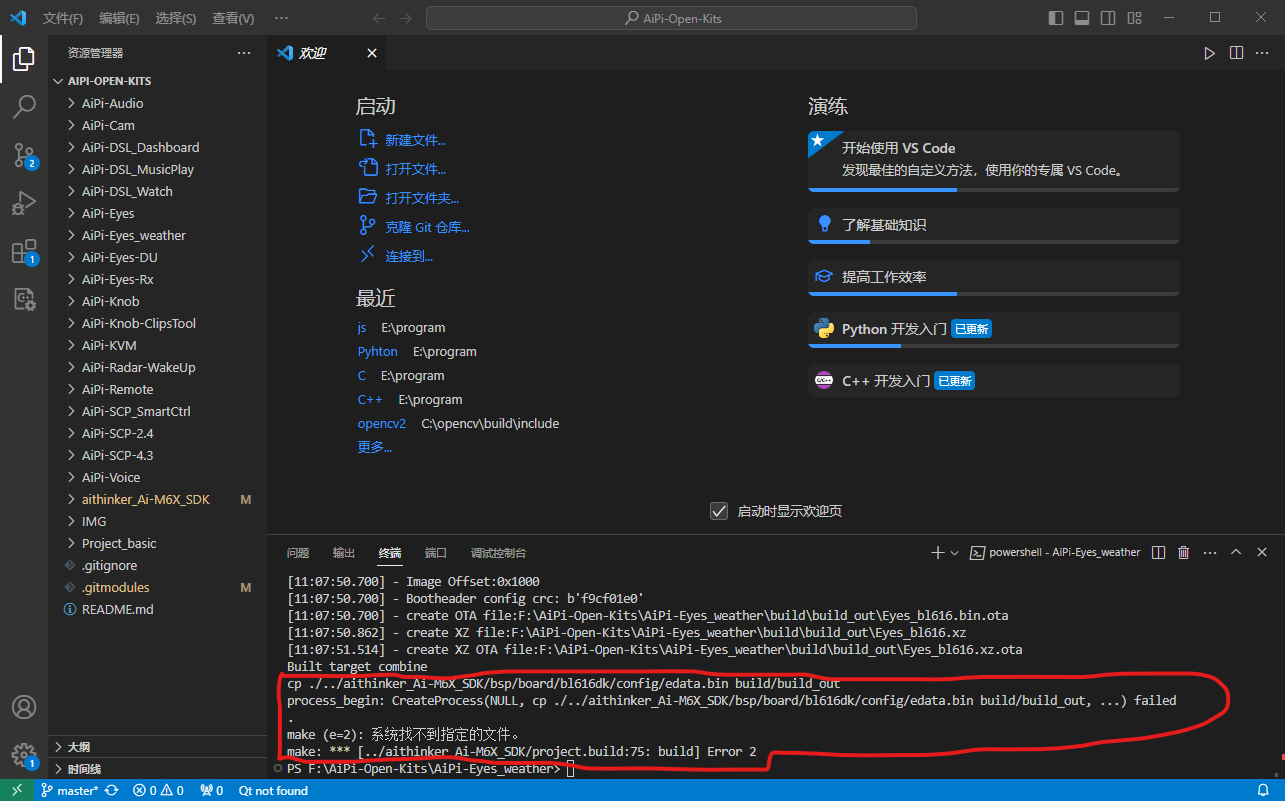Image resolution: width=1285 pixels, height=801 pixels.
Task: Open the 编辑(E) menu
Action: pyautogui.click(x=120, y=18)
